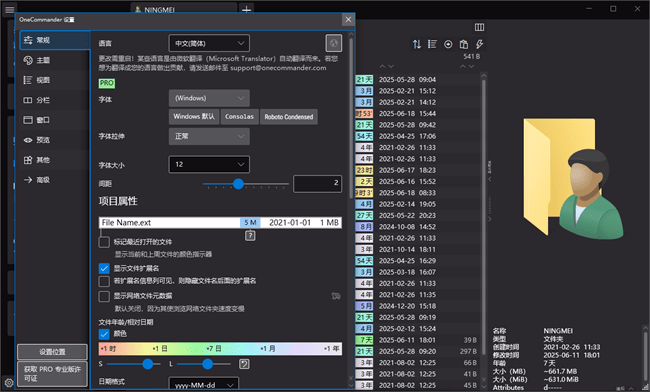Select row dated 2024-12-20 15:18
Viewport: 650px width, 392px height.
(x=417, y=306)
